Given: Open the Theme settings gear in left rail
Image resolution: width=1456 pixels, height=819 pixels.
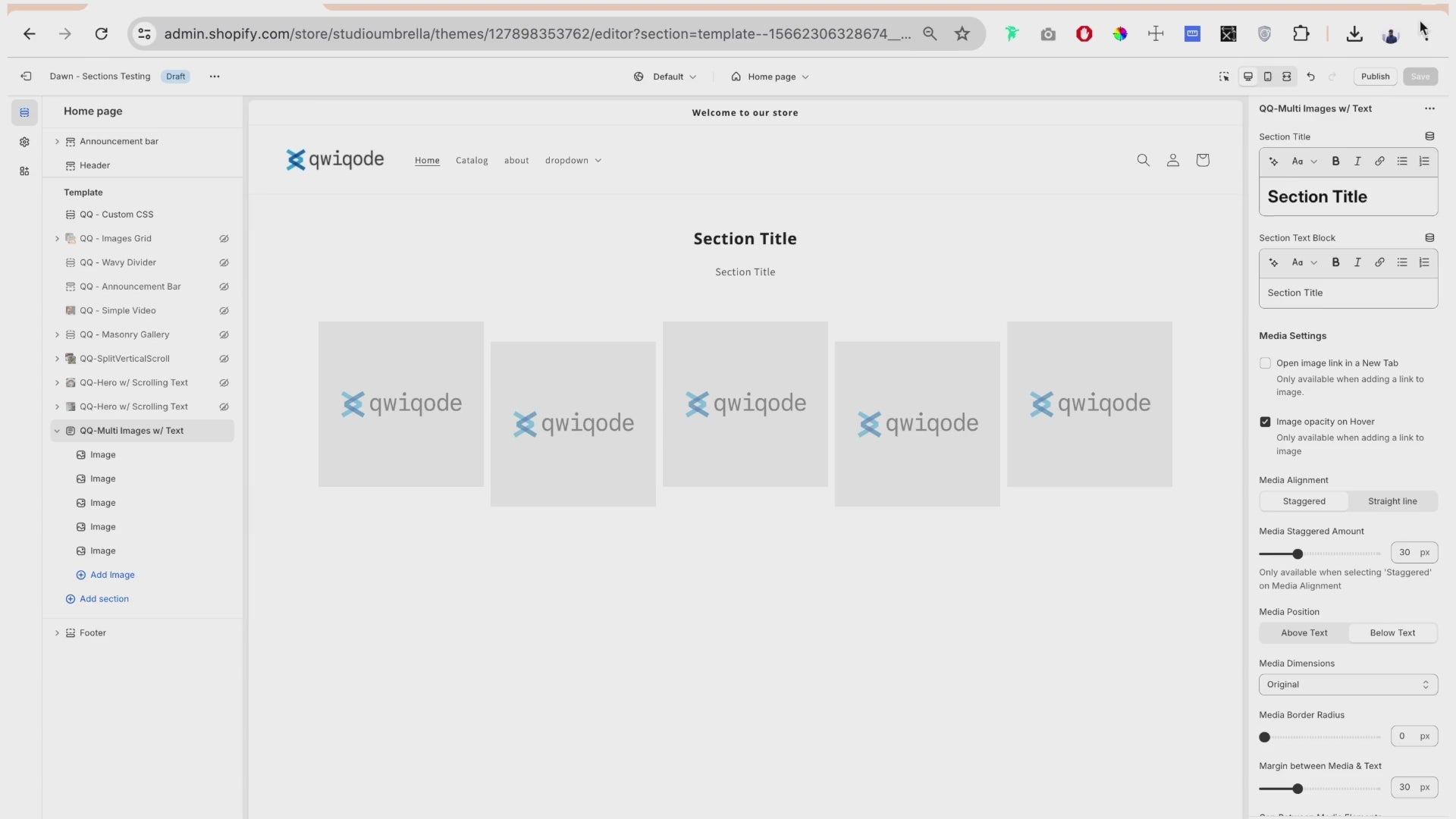Looking at the screenshot, I should click(x=24, y=142).
